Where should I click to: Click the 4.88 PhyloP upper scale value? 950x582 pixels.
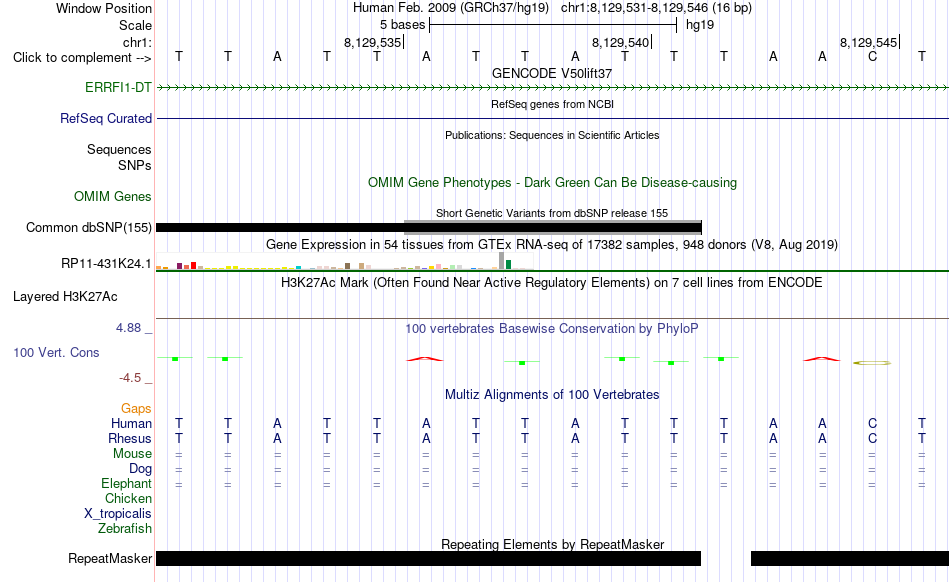click(x=128, y=328)
